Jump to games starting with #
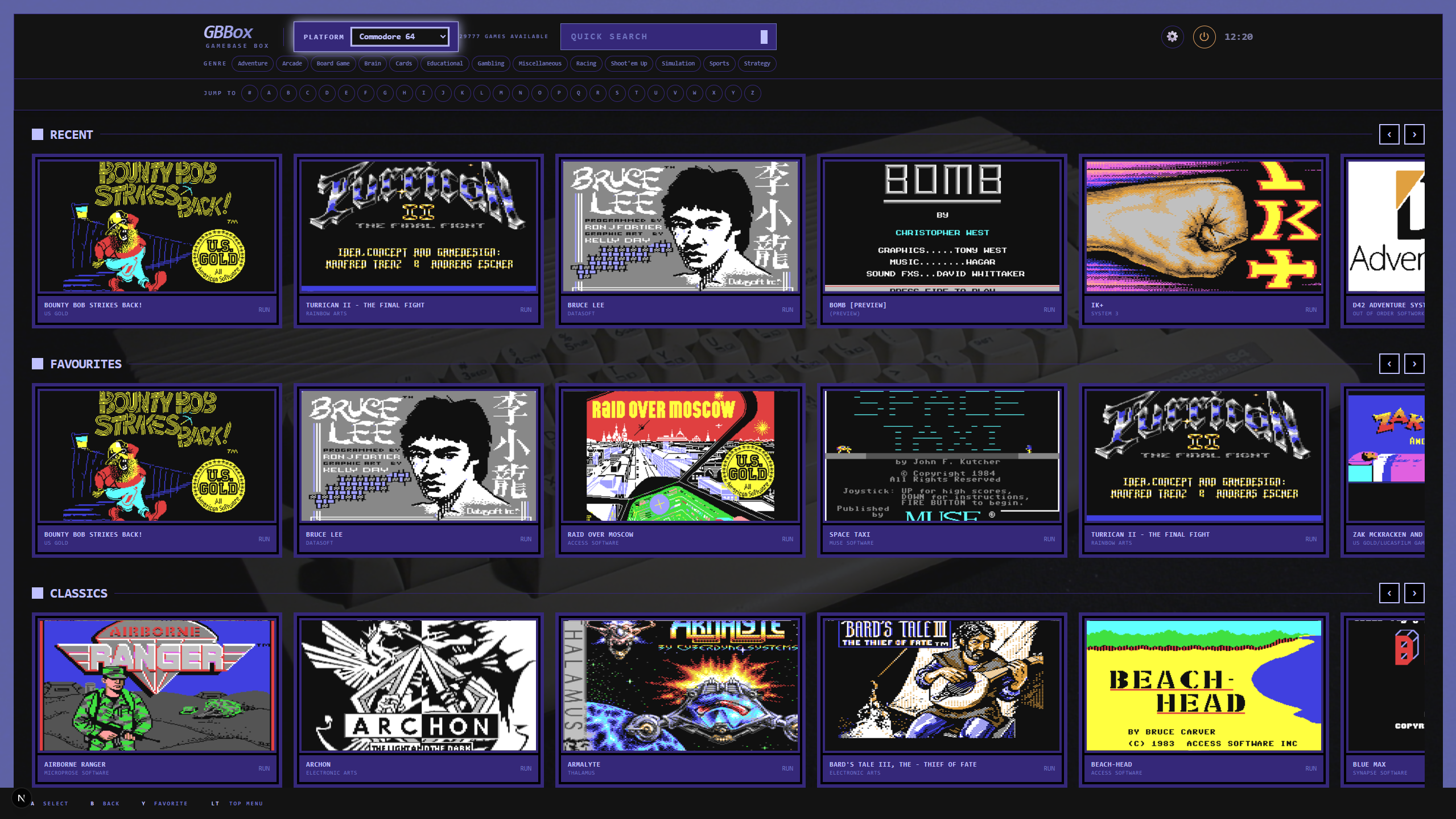Screen dimensions: 1456x819 click(x=250, y=93)
